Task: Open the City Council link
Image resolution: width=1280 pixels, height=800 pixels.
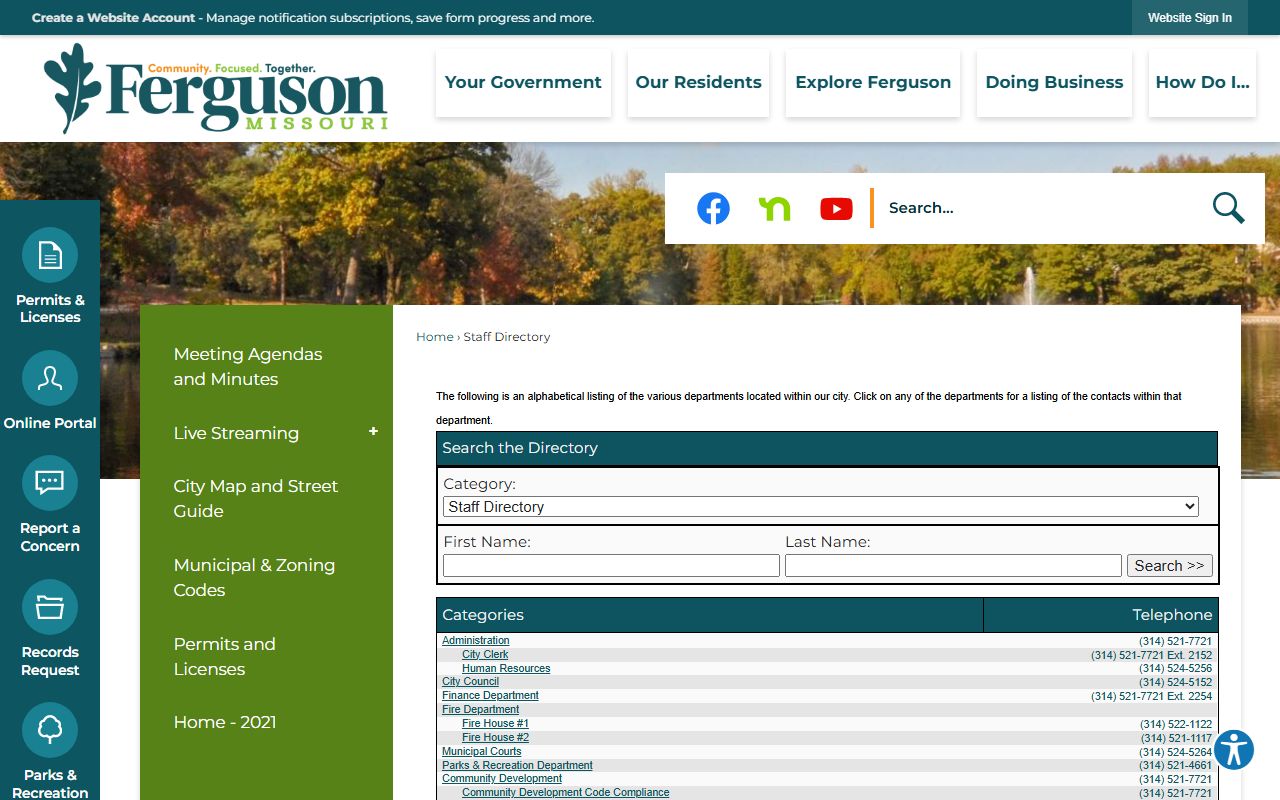Action: [470, 682]
